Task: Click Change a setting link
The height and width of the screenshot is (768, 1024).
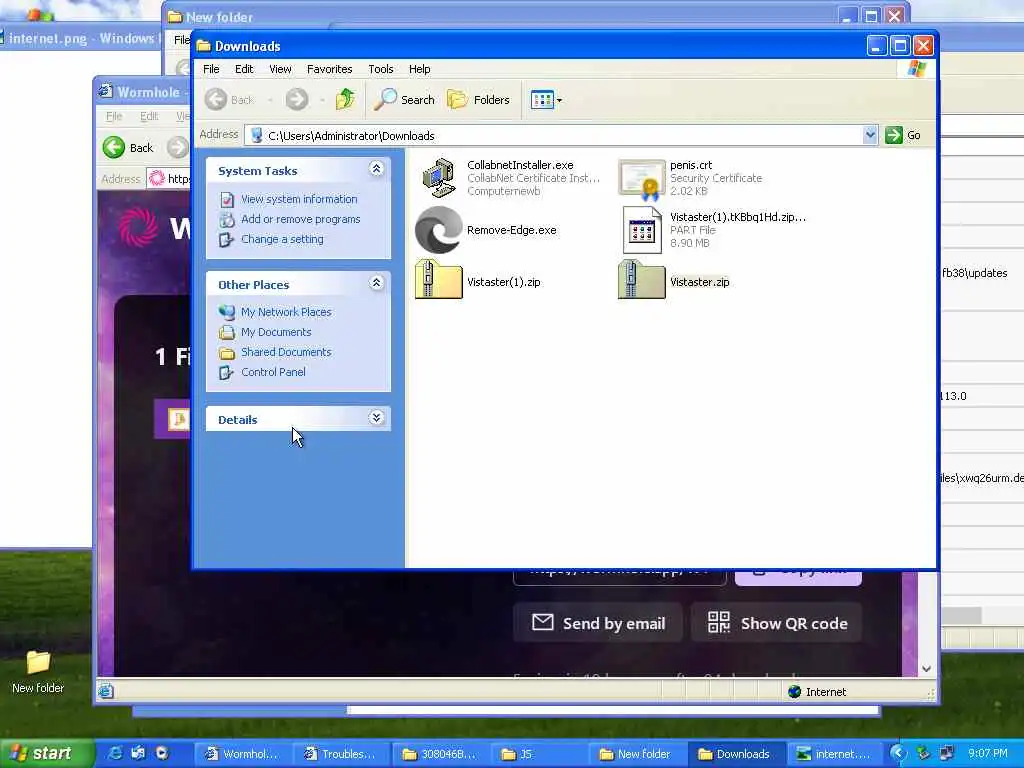Action: pos(282,239)
